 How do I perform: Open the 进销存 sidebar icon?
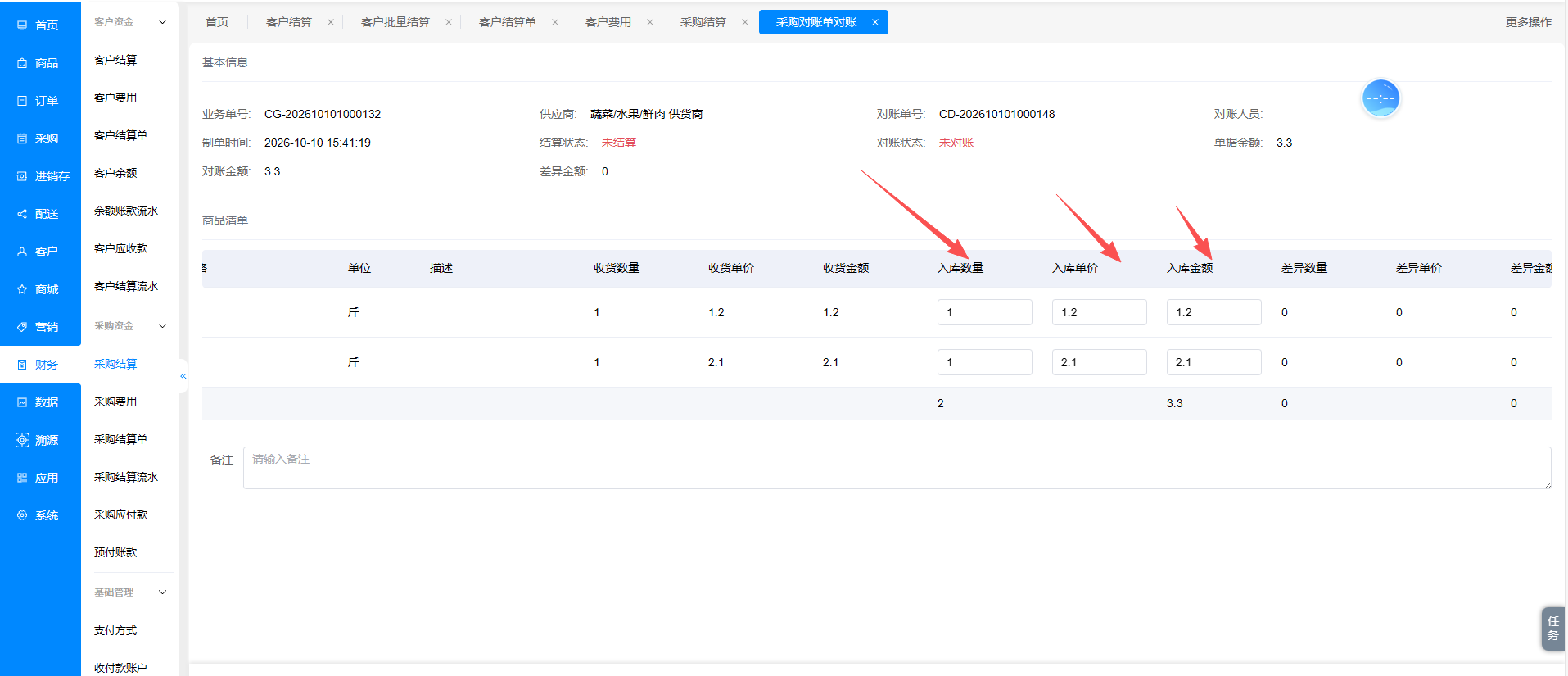[22, 176]
